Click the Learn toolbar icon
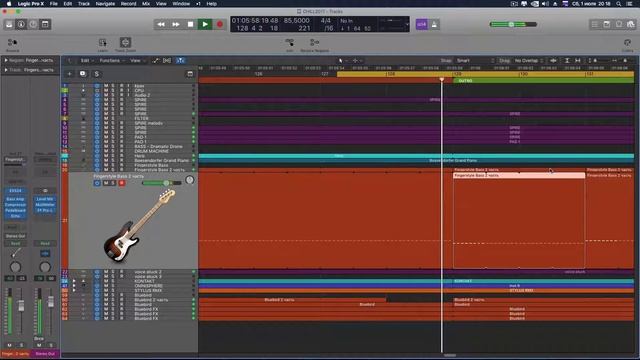640x360 pixels. pos(102,44)
